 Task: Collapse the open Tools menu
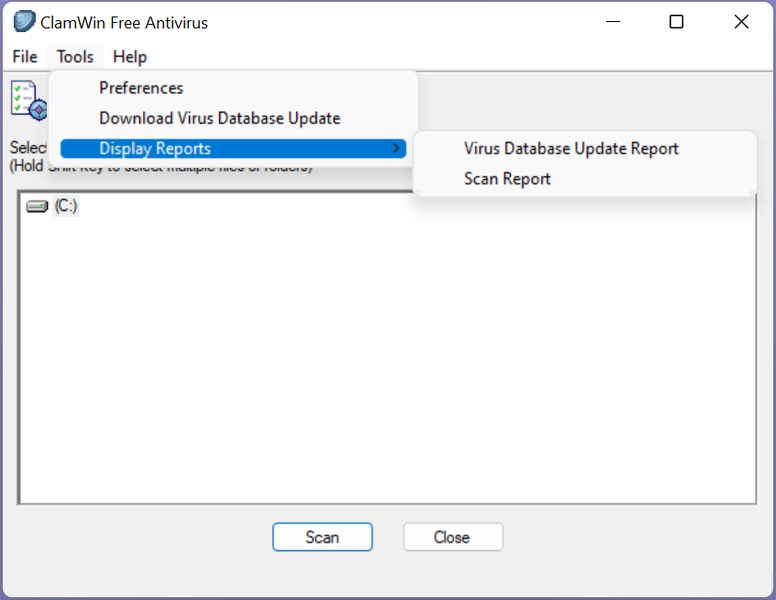(75, 57)
